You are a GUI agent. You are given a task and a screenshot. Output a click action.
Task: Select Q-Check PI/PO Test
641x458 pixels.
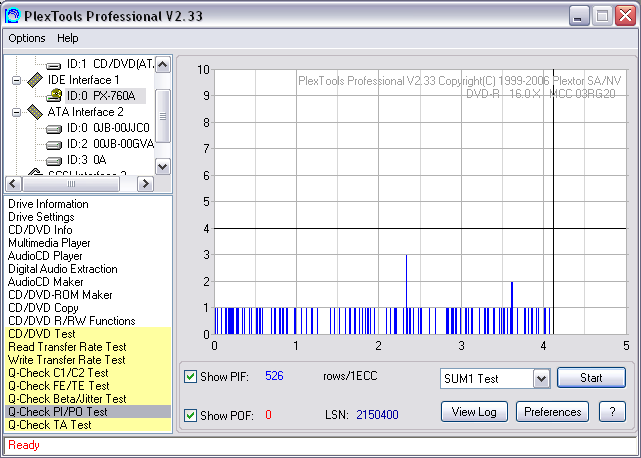[88, 412]
